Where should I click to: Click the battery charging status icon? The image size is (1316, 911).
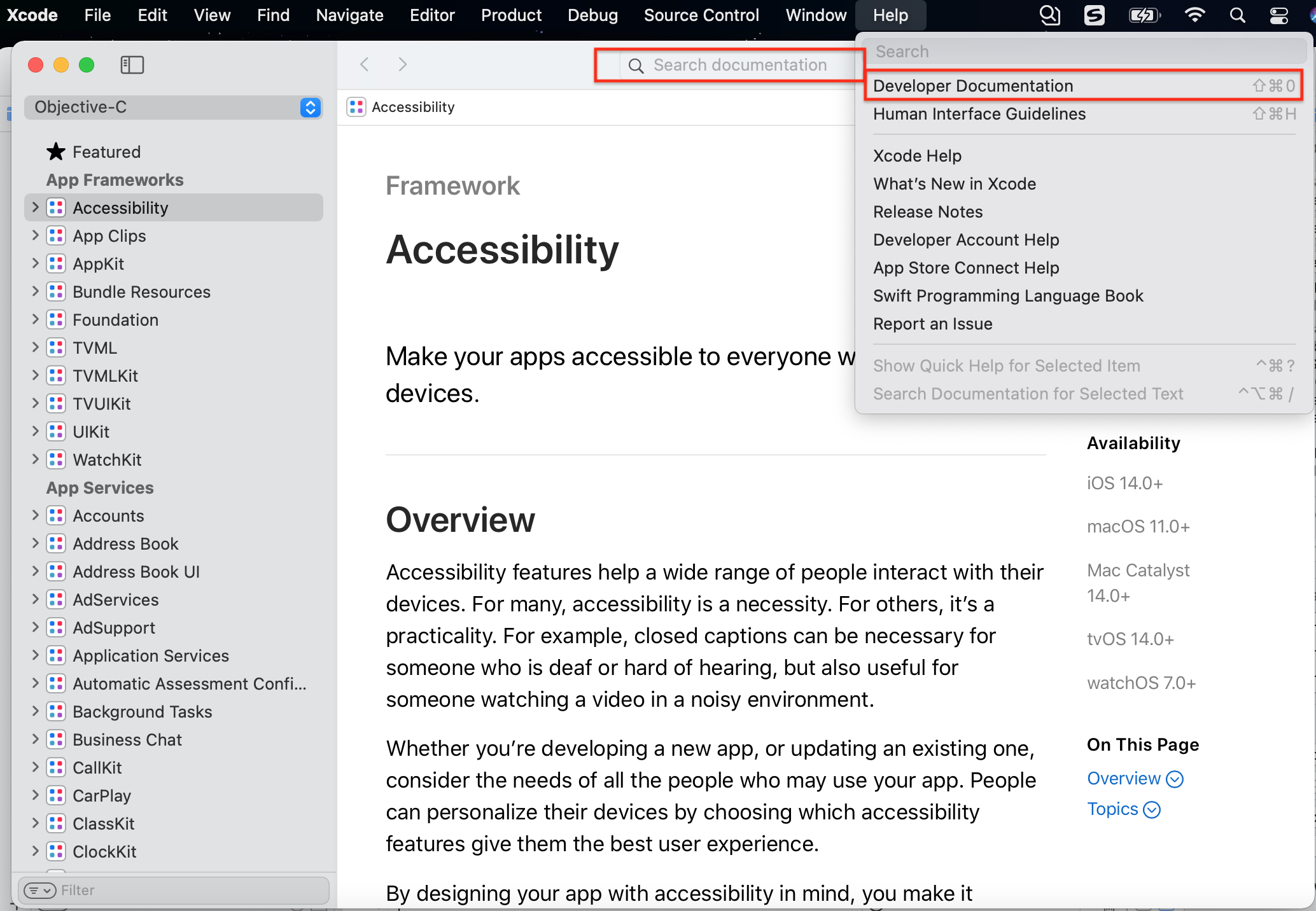click(x=1144, y=15)
